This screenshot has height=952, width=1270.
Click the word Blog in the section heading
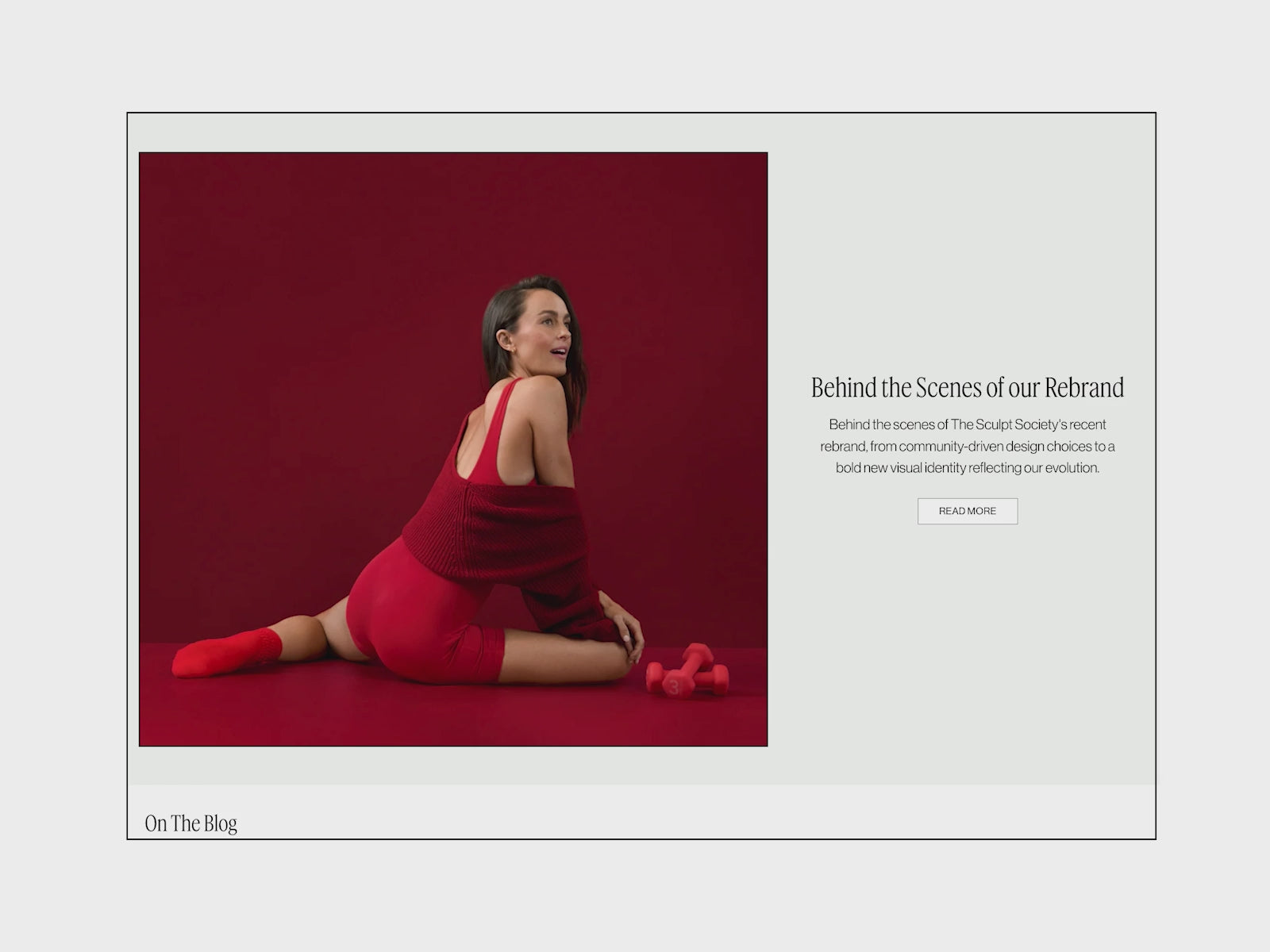click(x=220, y=823)
